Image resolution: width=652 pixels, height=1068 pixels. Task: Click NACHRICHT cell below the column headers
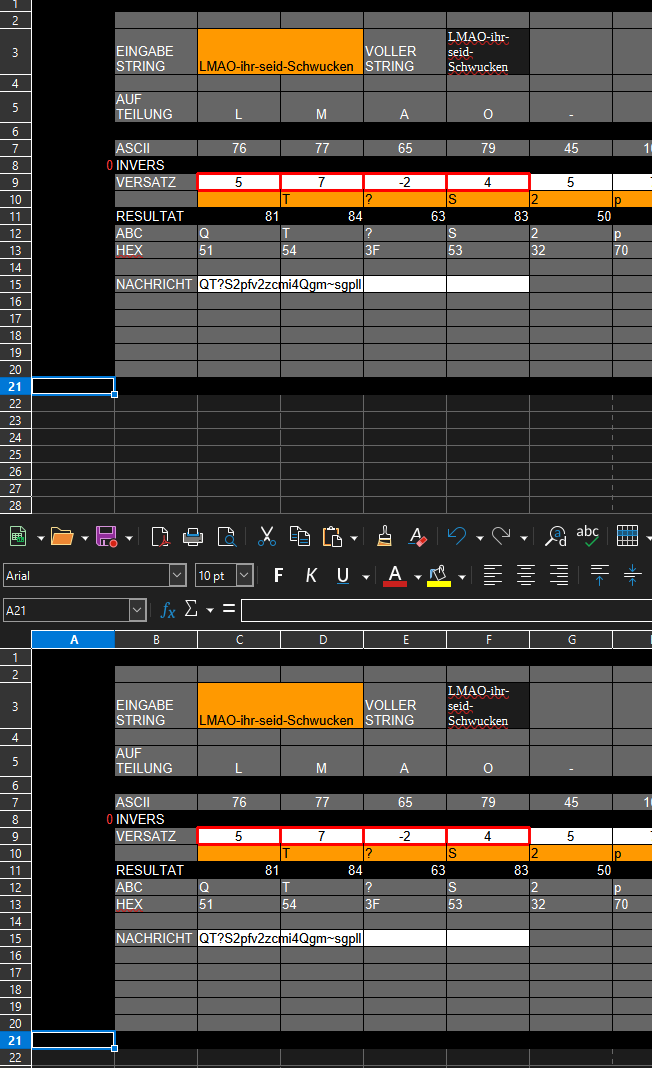point(156,938)
